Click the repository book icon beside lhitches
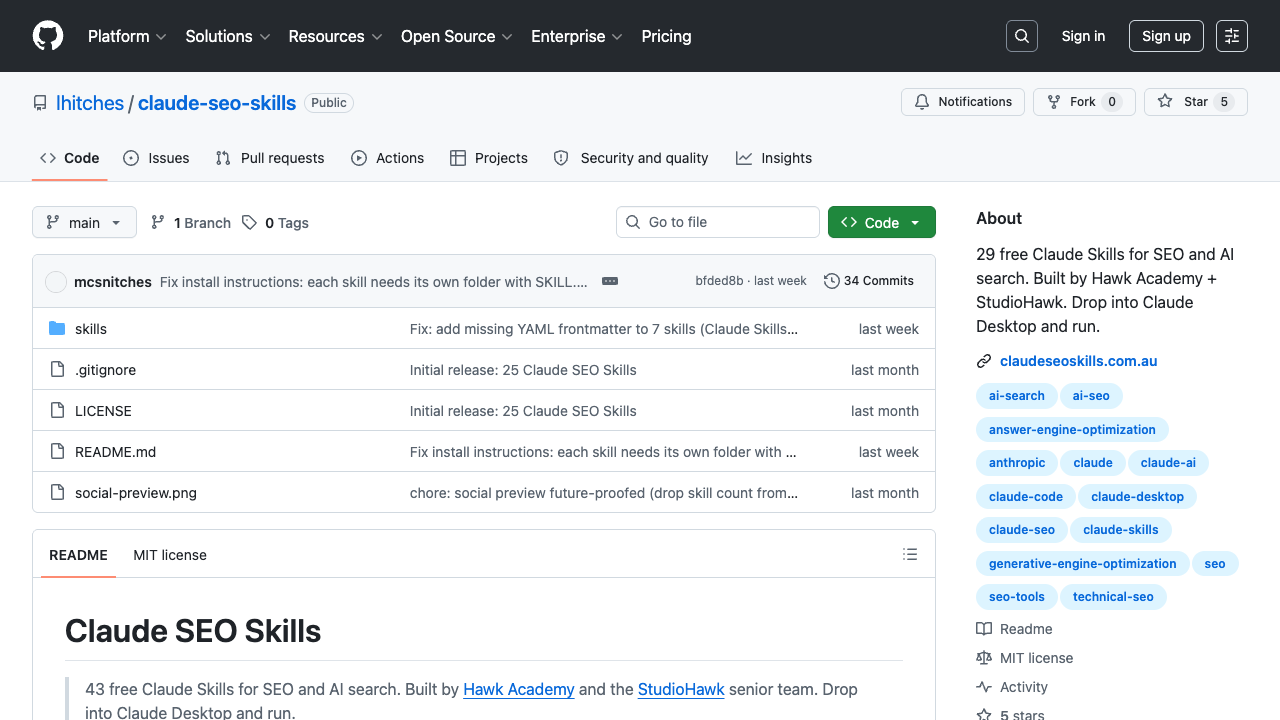This screenshot has height=720, width=1280. [40, 103]
